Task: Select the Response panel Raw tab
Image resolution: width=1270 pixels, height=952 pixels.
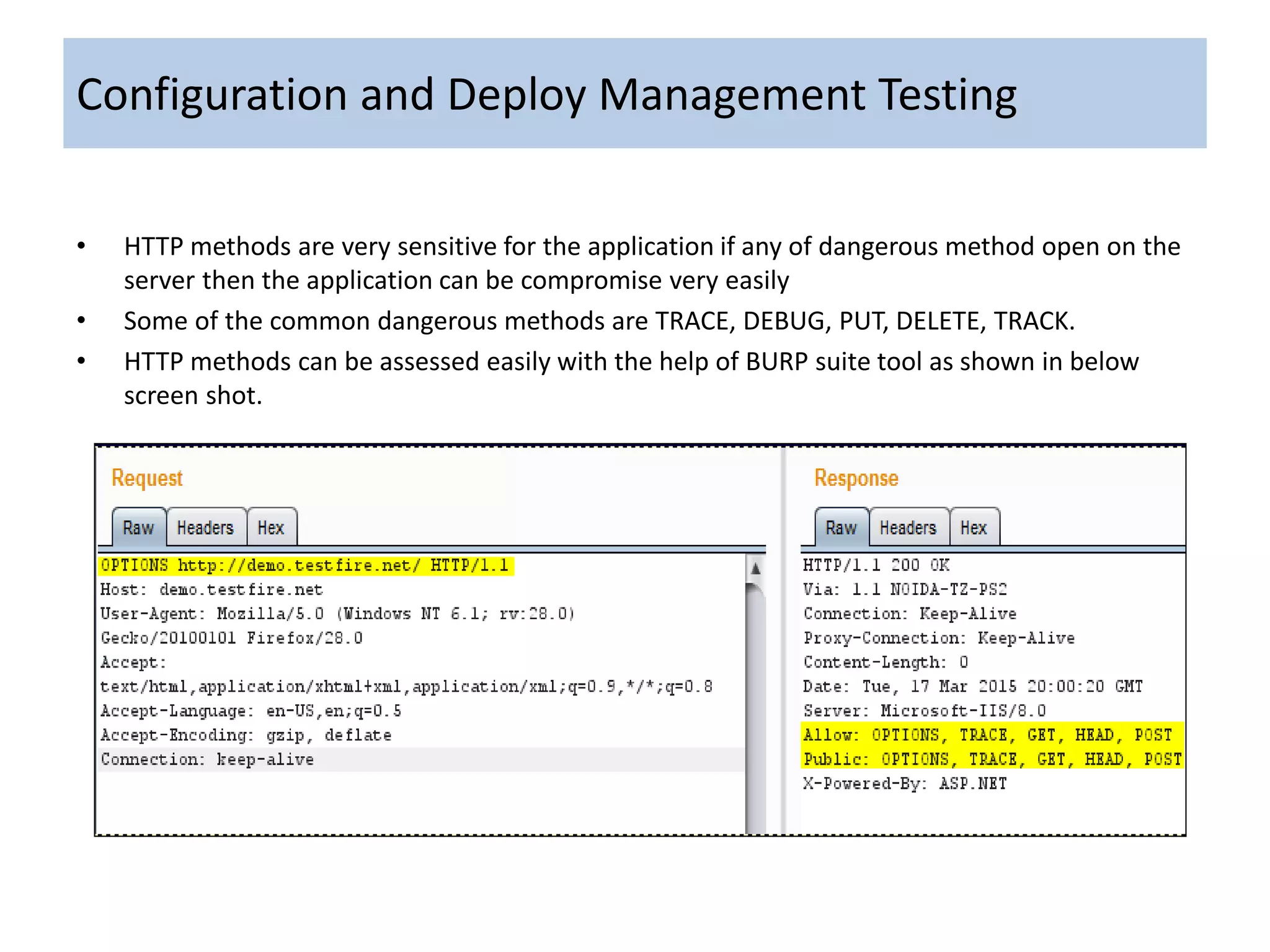Action: [x=841, y=527]
